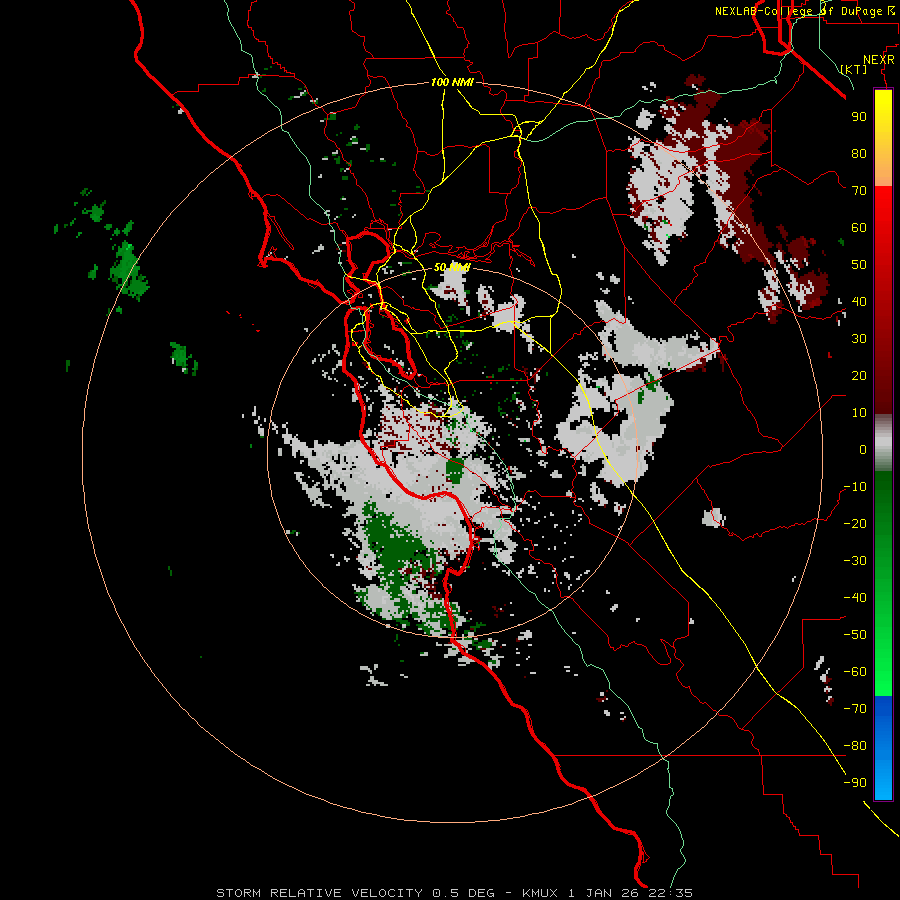Select the -10 knot scale label
Screen dimensions: 900x900
click(x=855, y=487)
